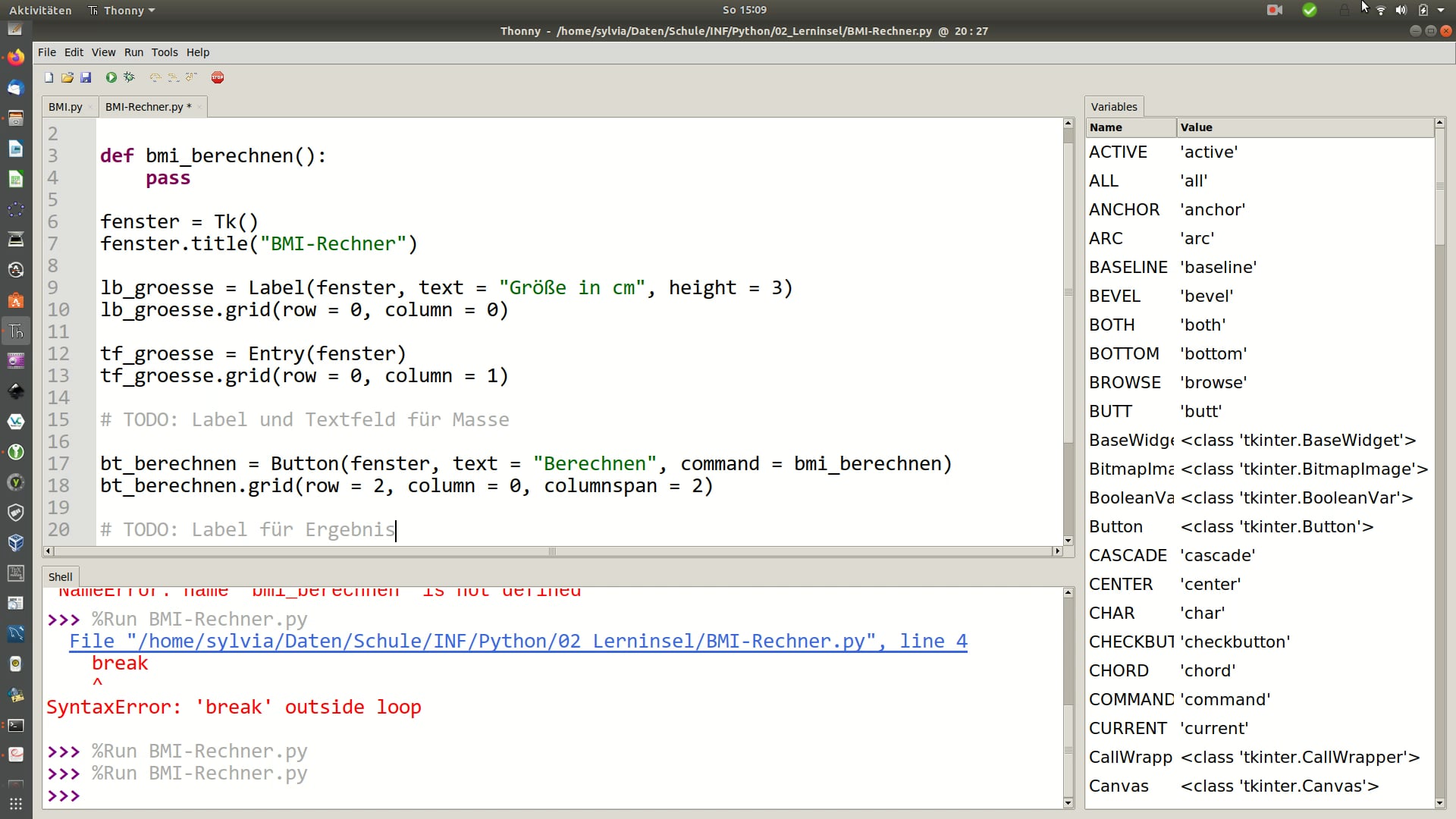This screenshot has width=1456, height=819.
Task: Select the Shell tab
Action: 60,576
